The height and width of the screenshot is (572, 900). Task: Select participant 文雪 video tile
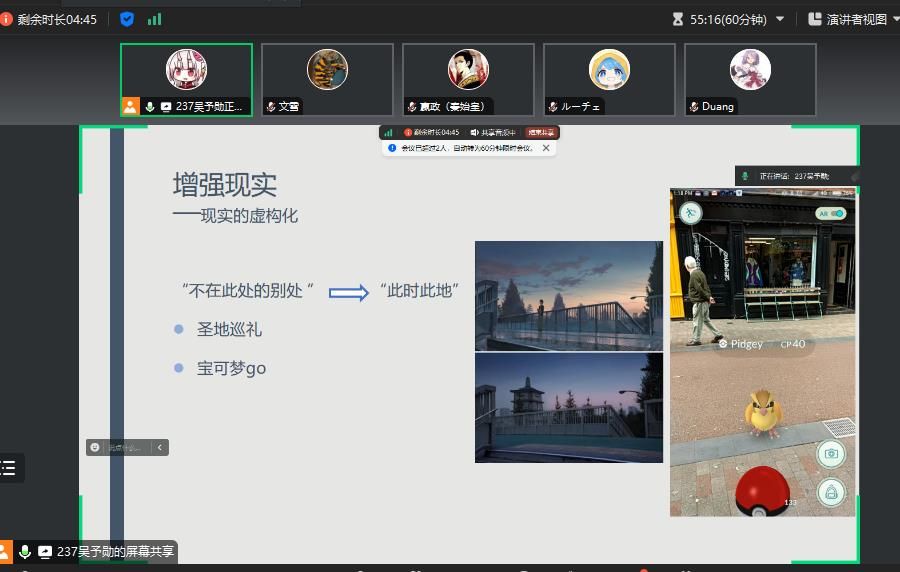coord(327,80)
